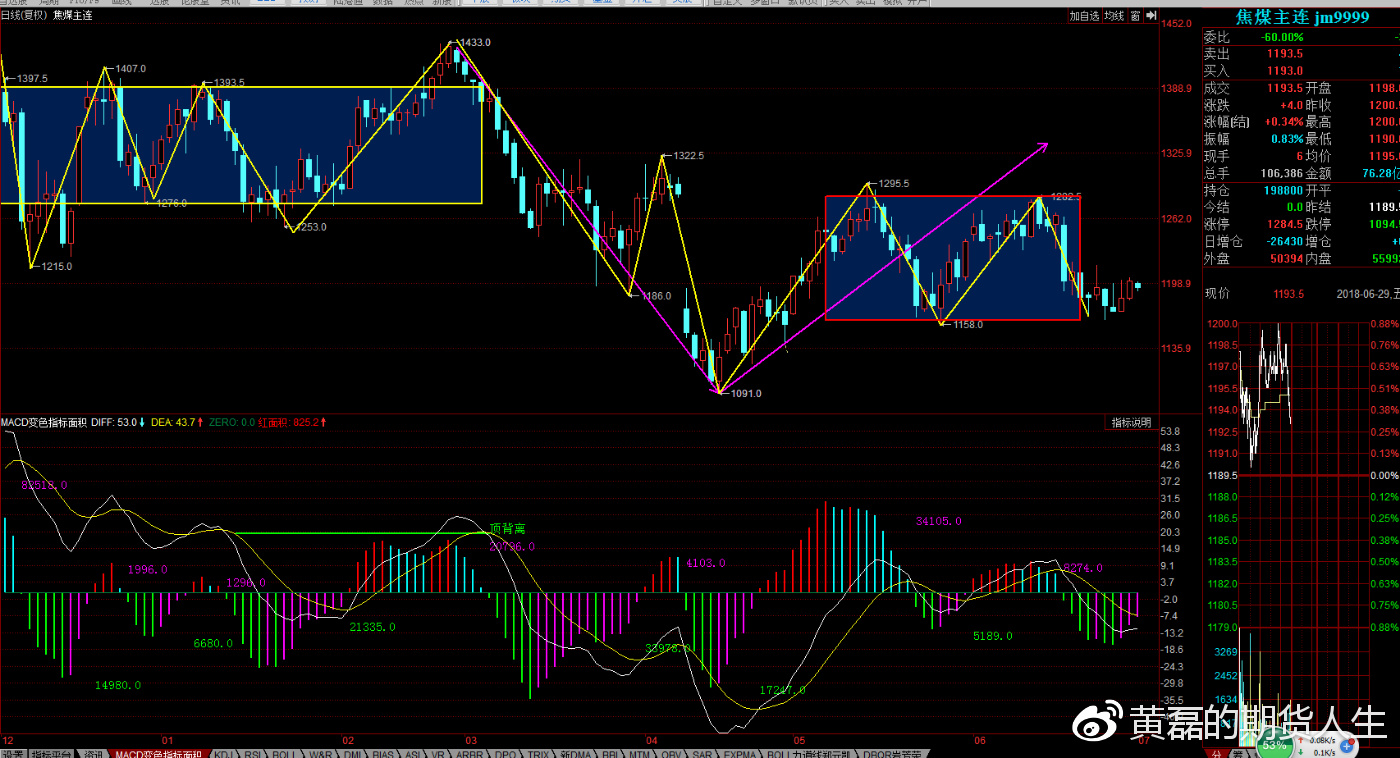Switch to the BOLL indicator tab
This screenshot has height=758, width=1400.
coord(284,754)
